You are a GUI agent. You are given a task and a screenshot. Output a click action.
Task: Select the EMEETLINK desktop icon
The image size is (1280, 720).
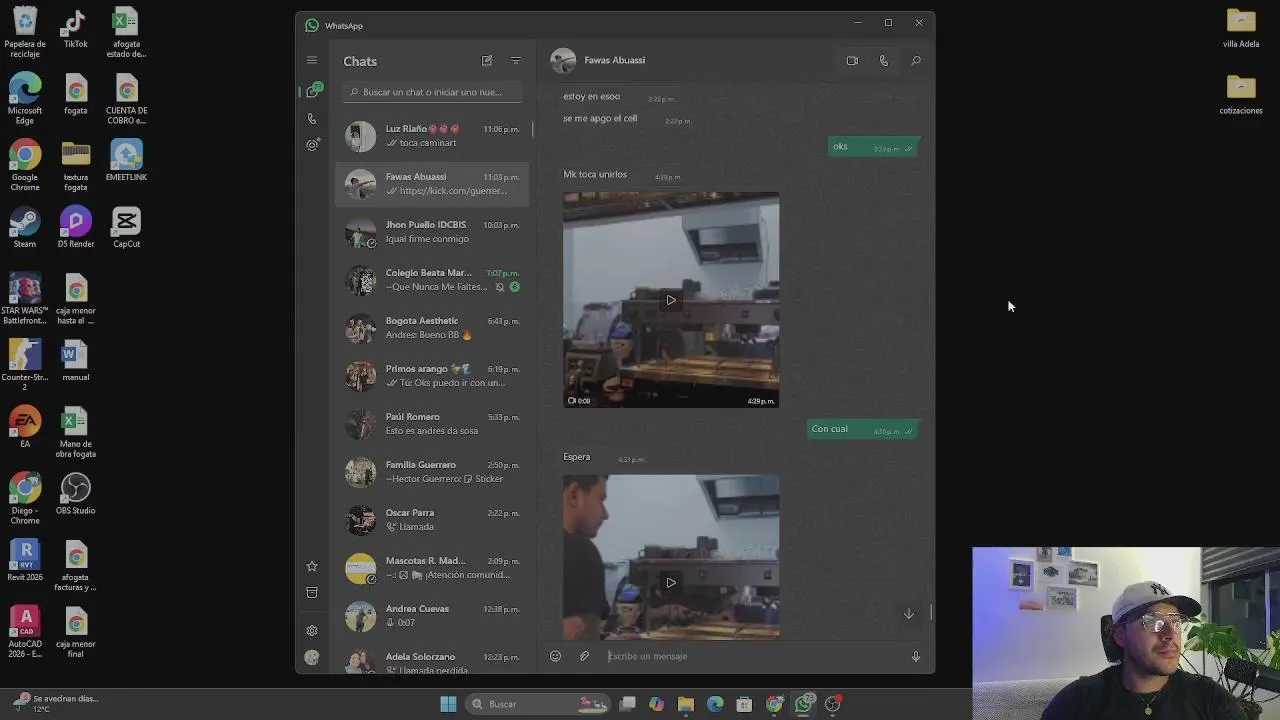(126, 161)
